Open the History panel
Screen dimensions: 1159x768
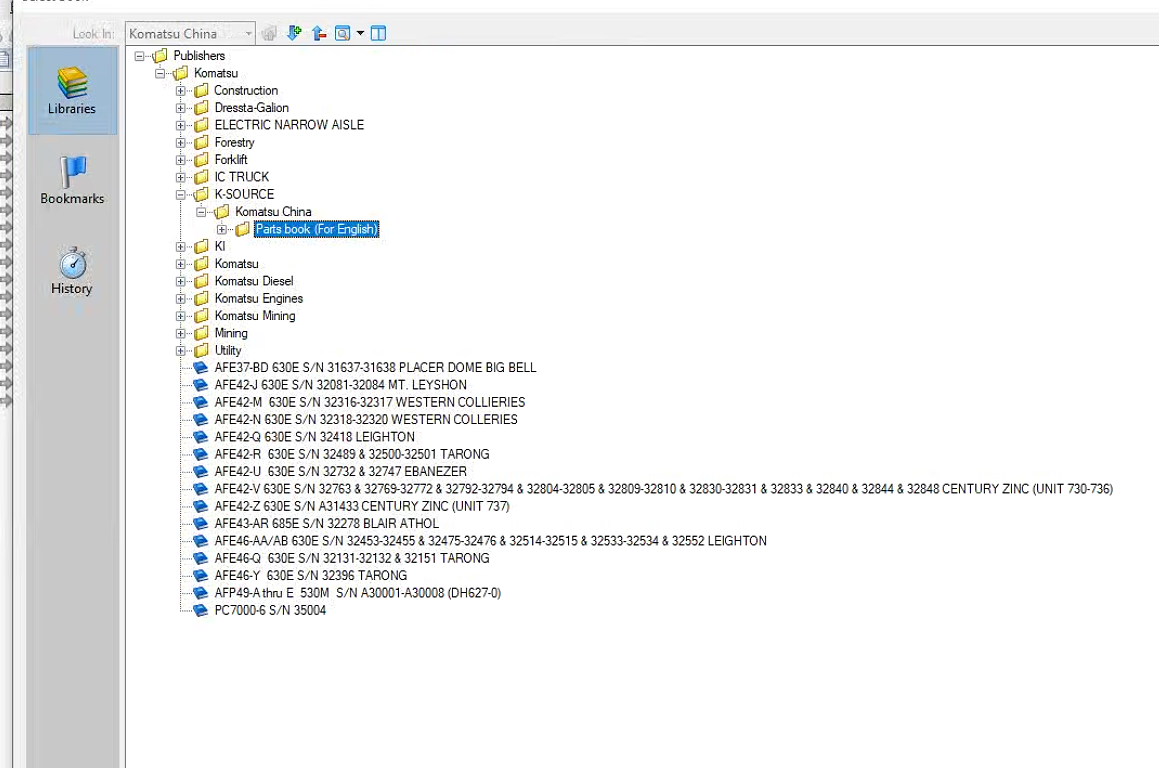tap(72, 271)
